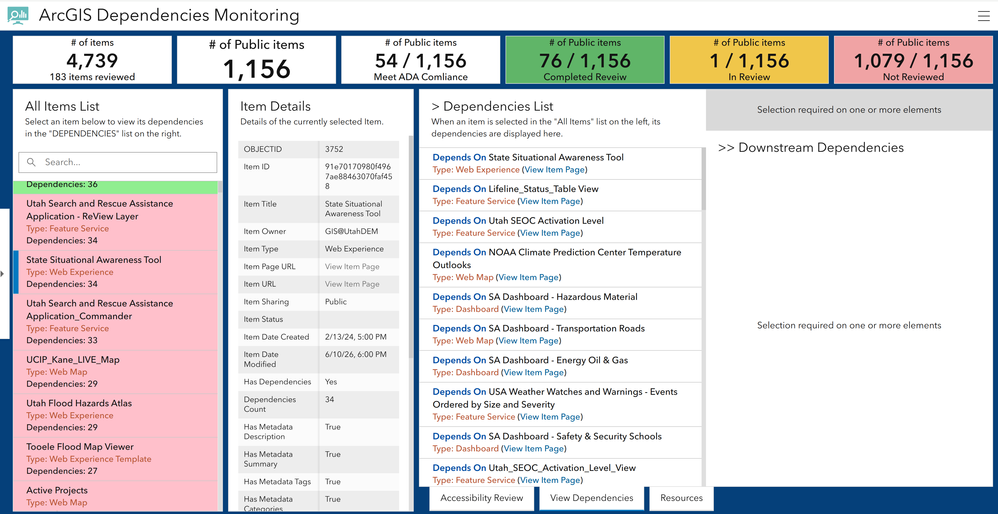Focus the All Items search field

[x=118, y=162]
